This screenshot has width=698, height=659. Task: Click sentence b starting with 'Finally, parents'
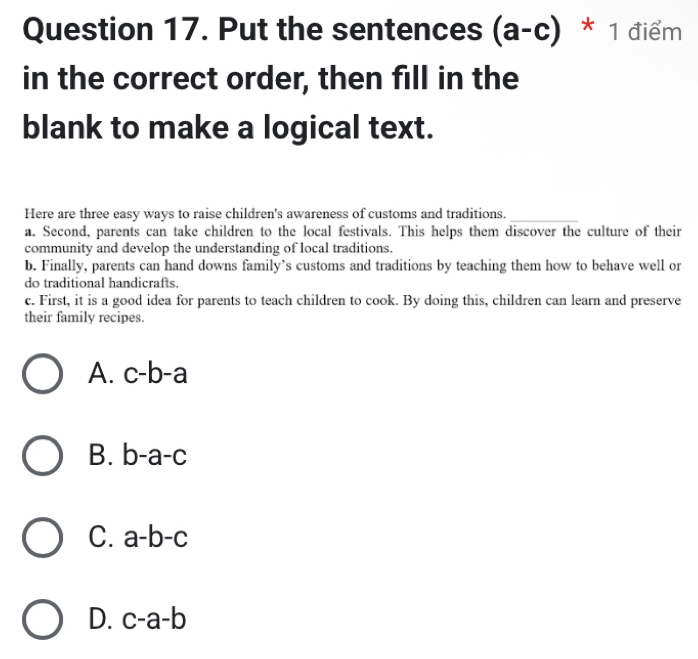pyautogui.click(x=353, y=274)
